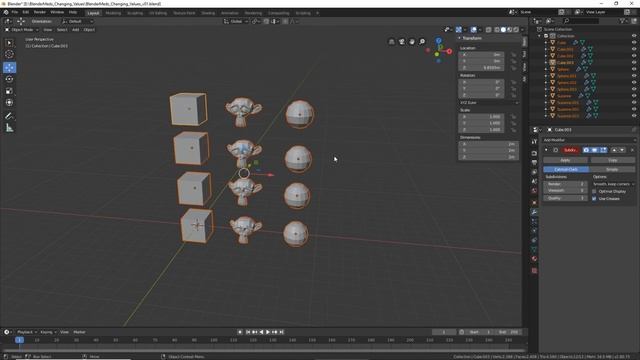Open the XYZ Euler rotation mode dropdown
This screenshot has height=360, width=640.
pos(489,103)
